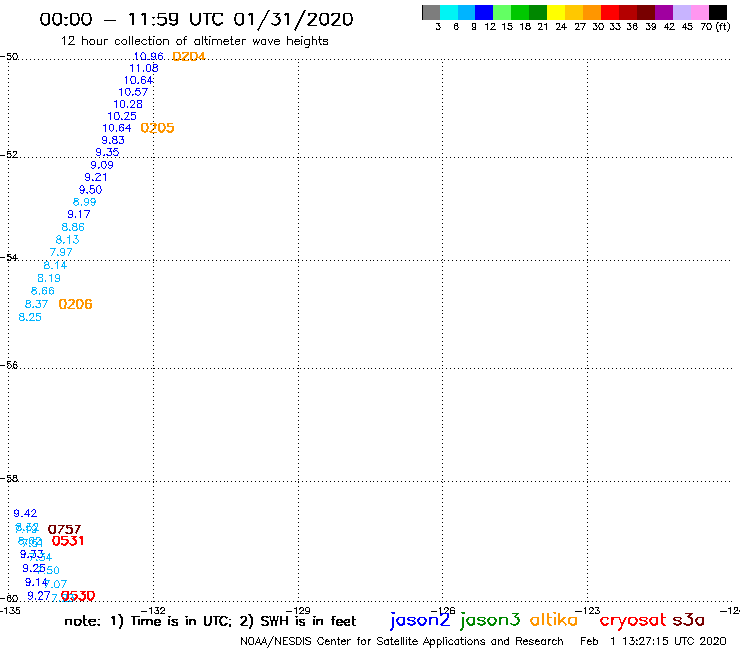The image size is (740, 650).
Task: Select the value 9.17
Action: [78, 214]
